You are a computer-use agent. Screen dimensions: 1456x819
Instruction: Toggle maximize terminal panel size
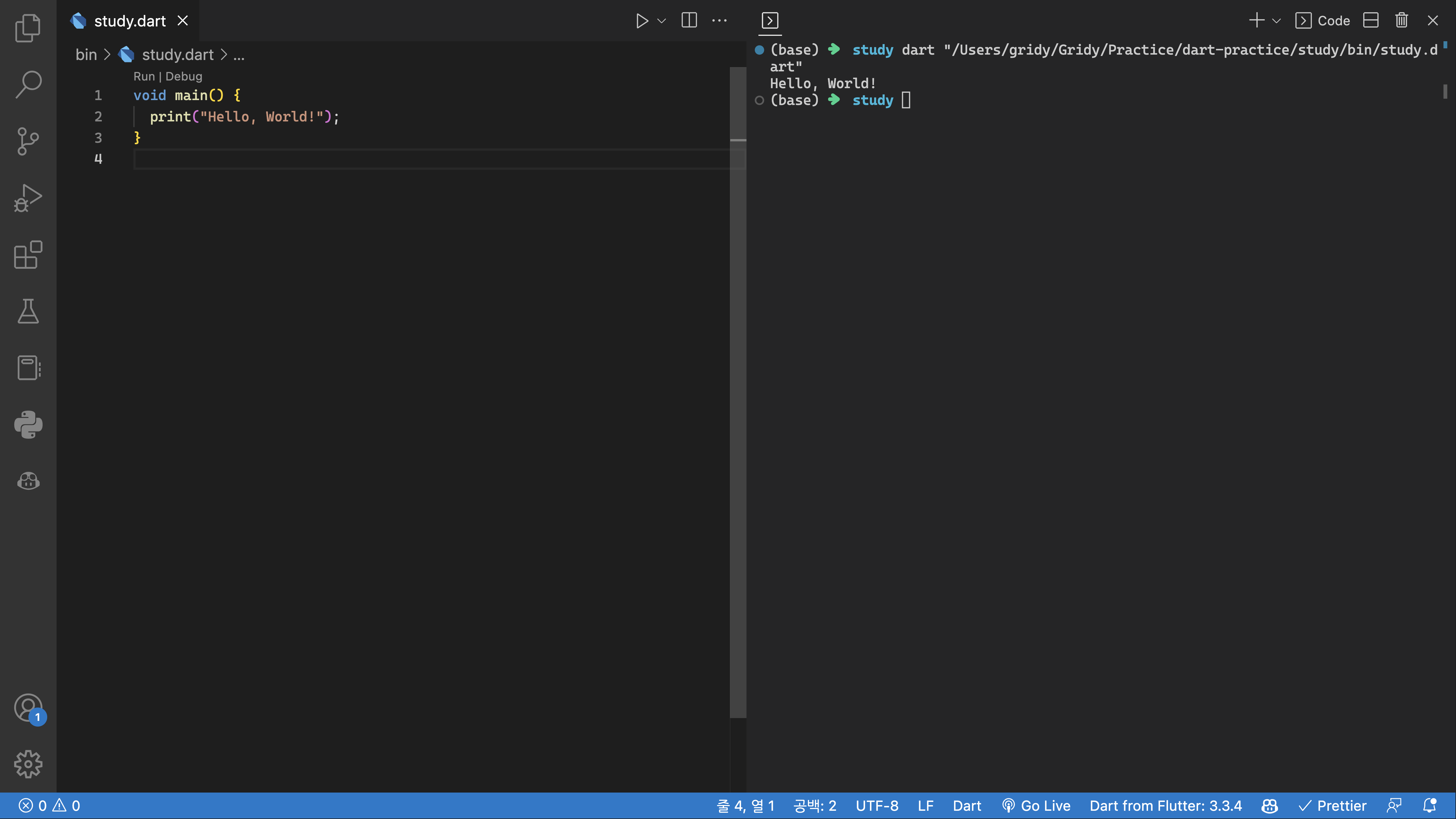(1371, 21)
